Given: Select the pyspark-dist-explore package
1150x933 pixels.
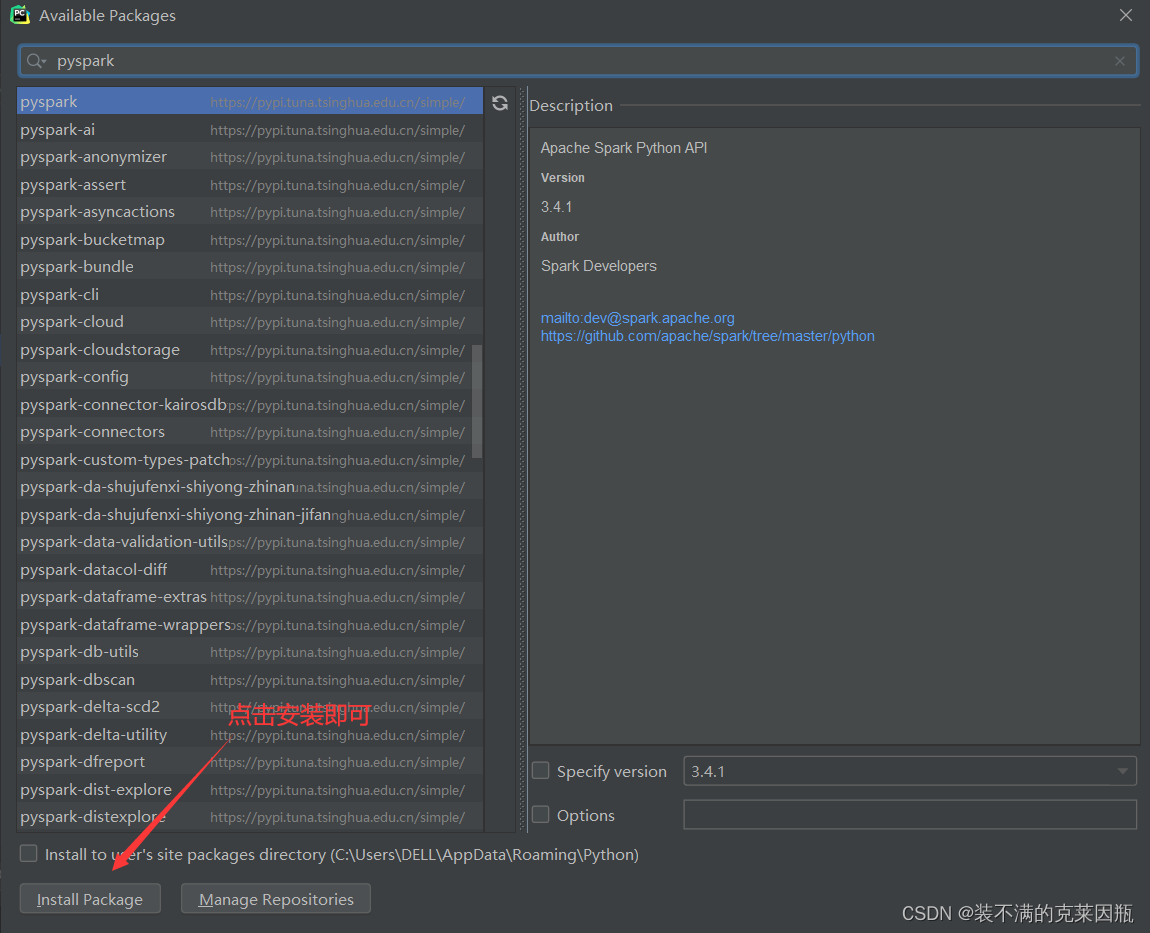Looking at the screenshot, I should (x=249, y=789).
